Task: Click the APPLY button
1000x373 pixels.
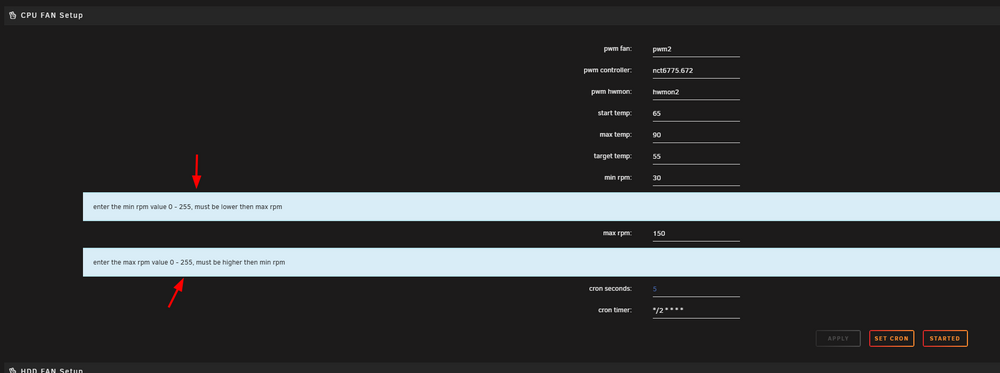Action: tap(838, 339)
